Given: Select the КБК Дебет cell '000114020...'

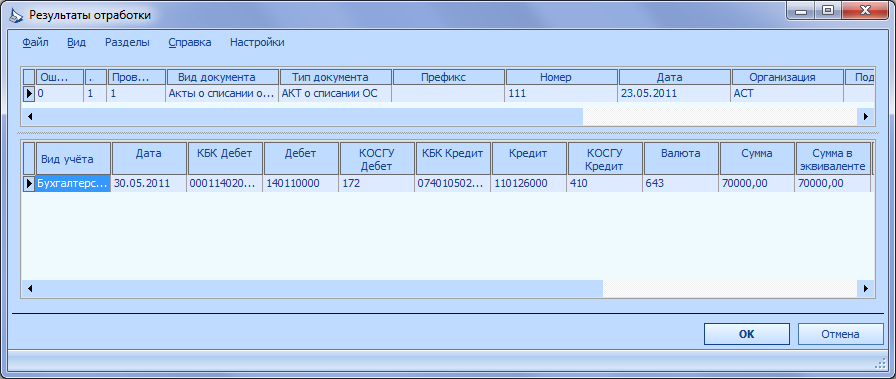Looking at the screenshot, I should tap(225, 183).
